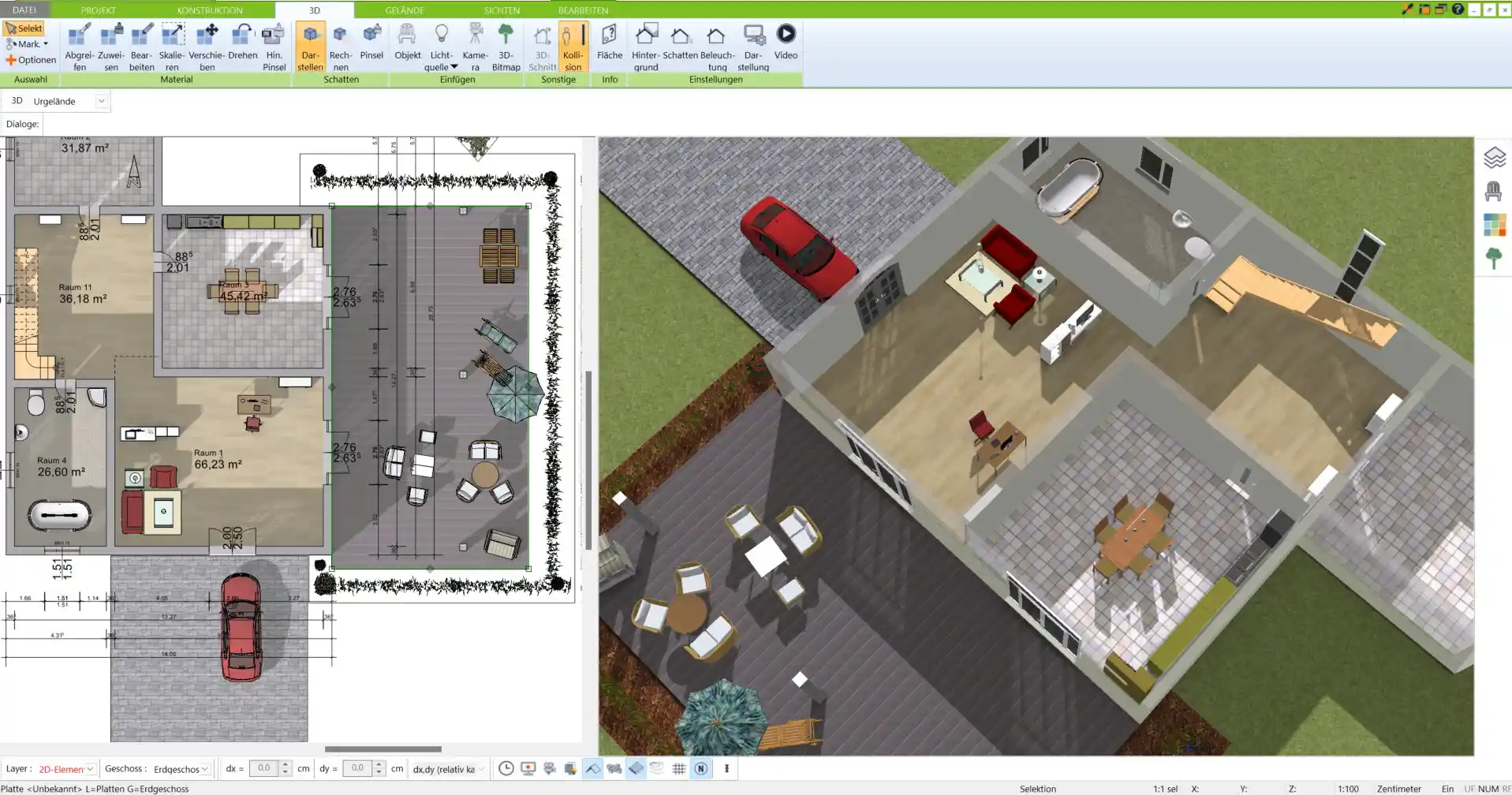This screenshot has width=1512, height=795.
Task: Open Hintergrund settings
Action: pos(645,47)
